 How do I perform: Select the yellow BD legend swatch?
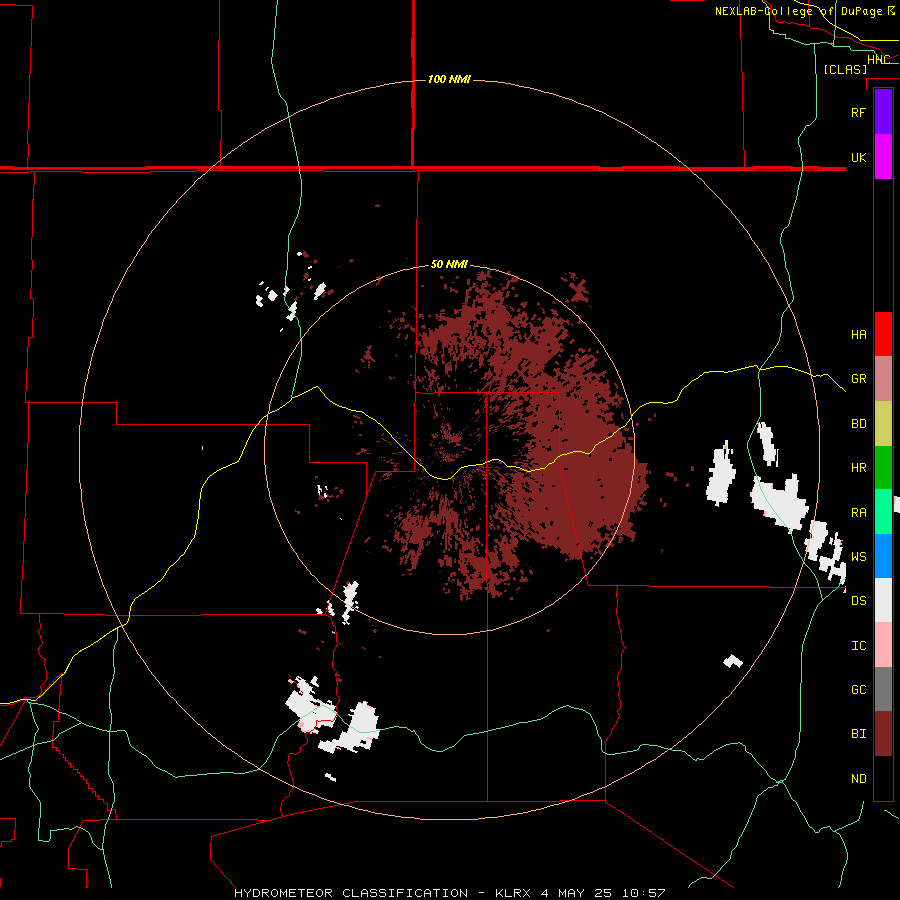[883, 424]
